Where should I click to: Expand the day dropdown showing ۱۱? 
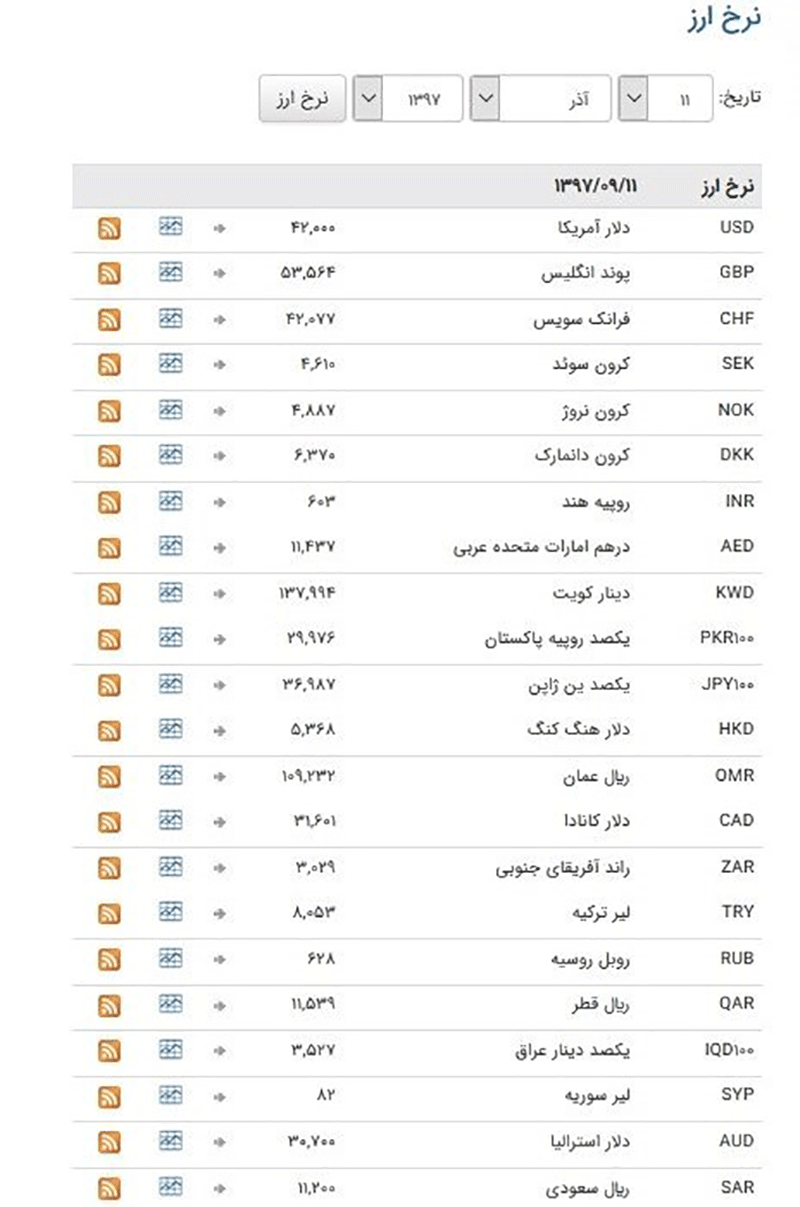tap(665, 99)
